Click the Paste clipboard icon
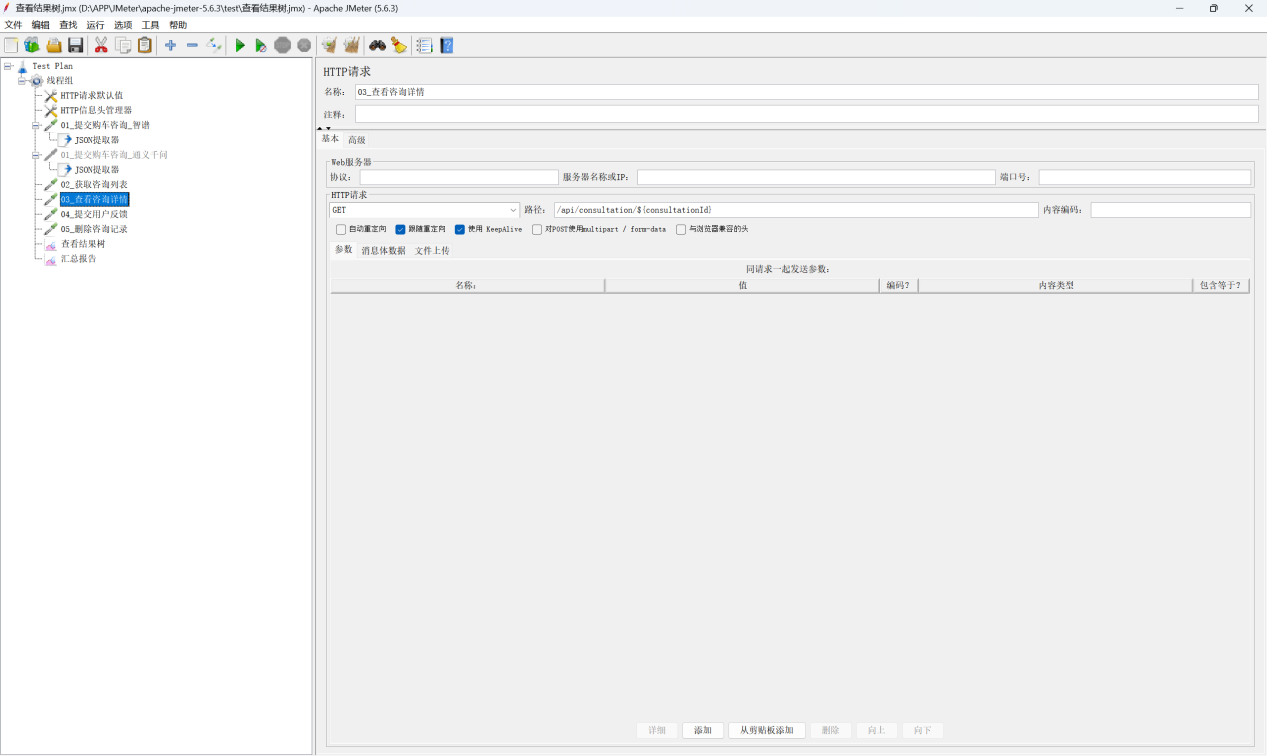The image size is (1267, 756). pyautogui.click(x=145, y=45)
